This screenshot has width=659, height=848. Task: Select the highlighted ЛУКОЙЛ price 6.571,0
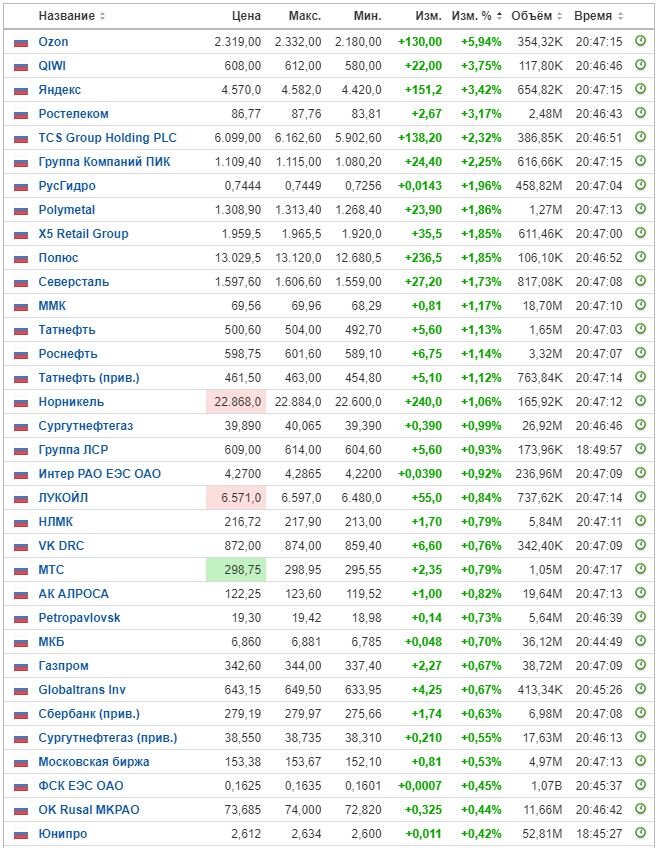(236, 498)
